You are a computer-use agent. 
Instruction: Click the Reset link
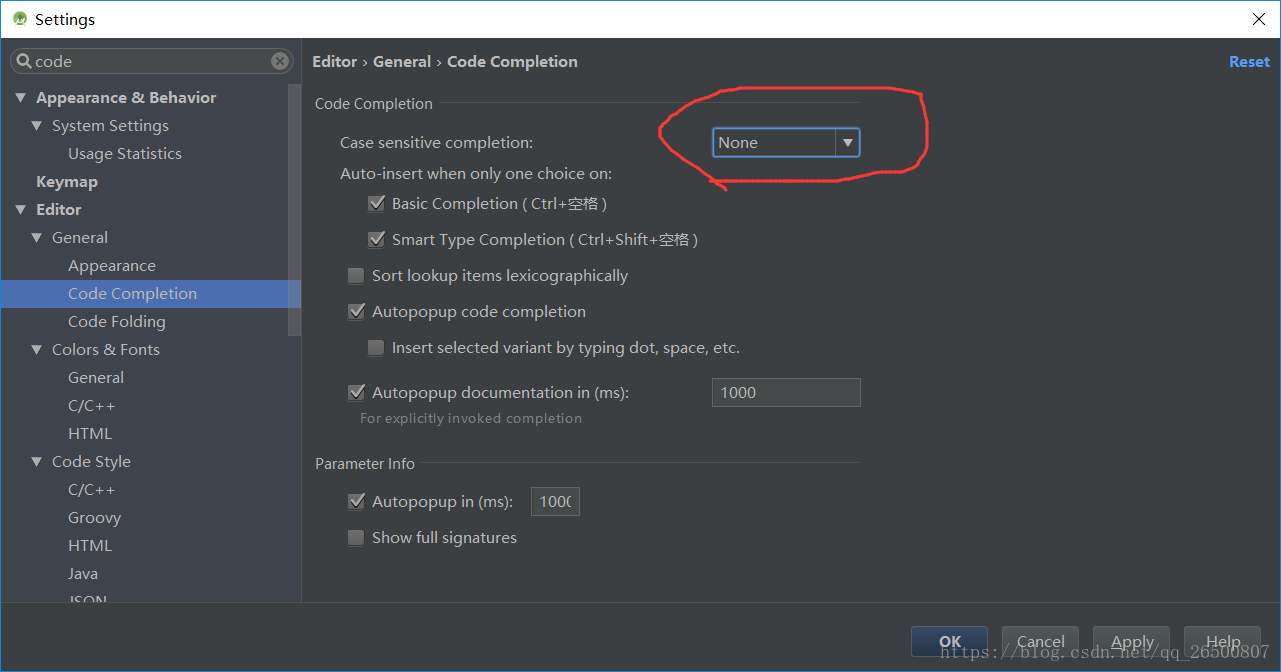click(1249, 62)
